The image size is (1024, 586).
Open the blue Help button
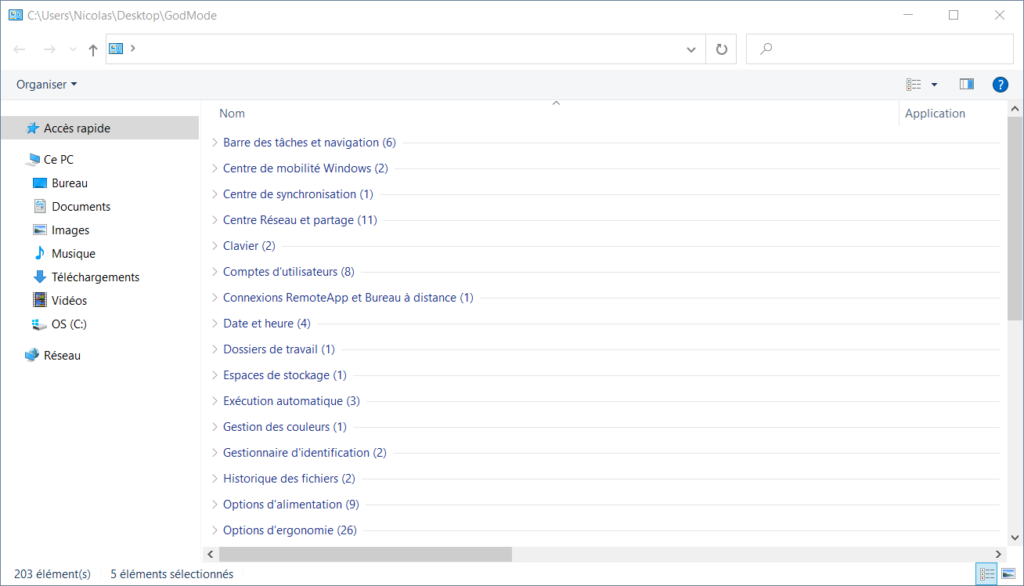[1000, 84]
